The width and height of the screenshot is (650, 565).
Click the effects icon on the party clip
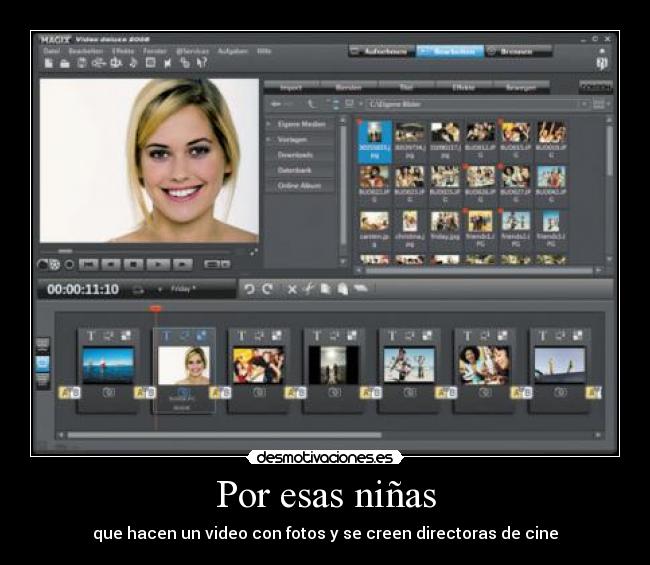pyautogui.click(x=276, y=335)
